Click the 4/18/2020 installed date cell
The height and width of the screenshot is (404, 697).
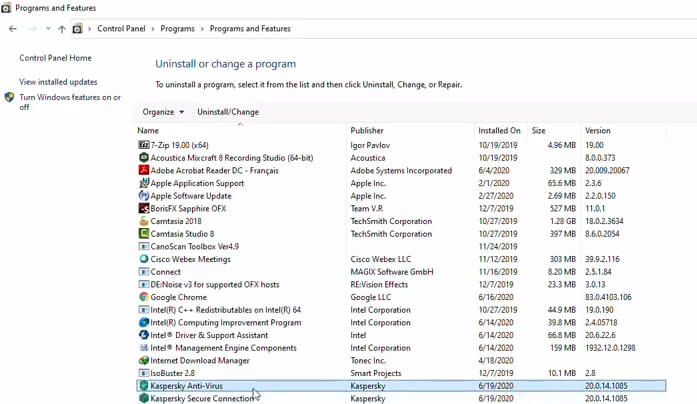[x=496, y=360]
